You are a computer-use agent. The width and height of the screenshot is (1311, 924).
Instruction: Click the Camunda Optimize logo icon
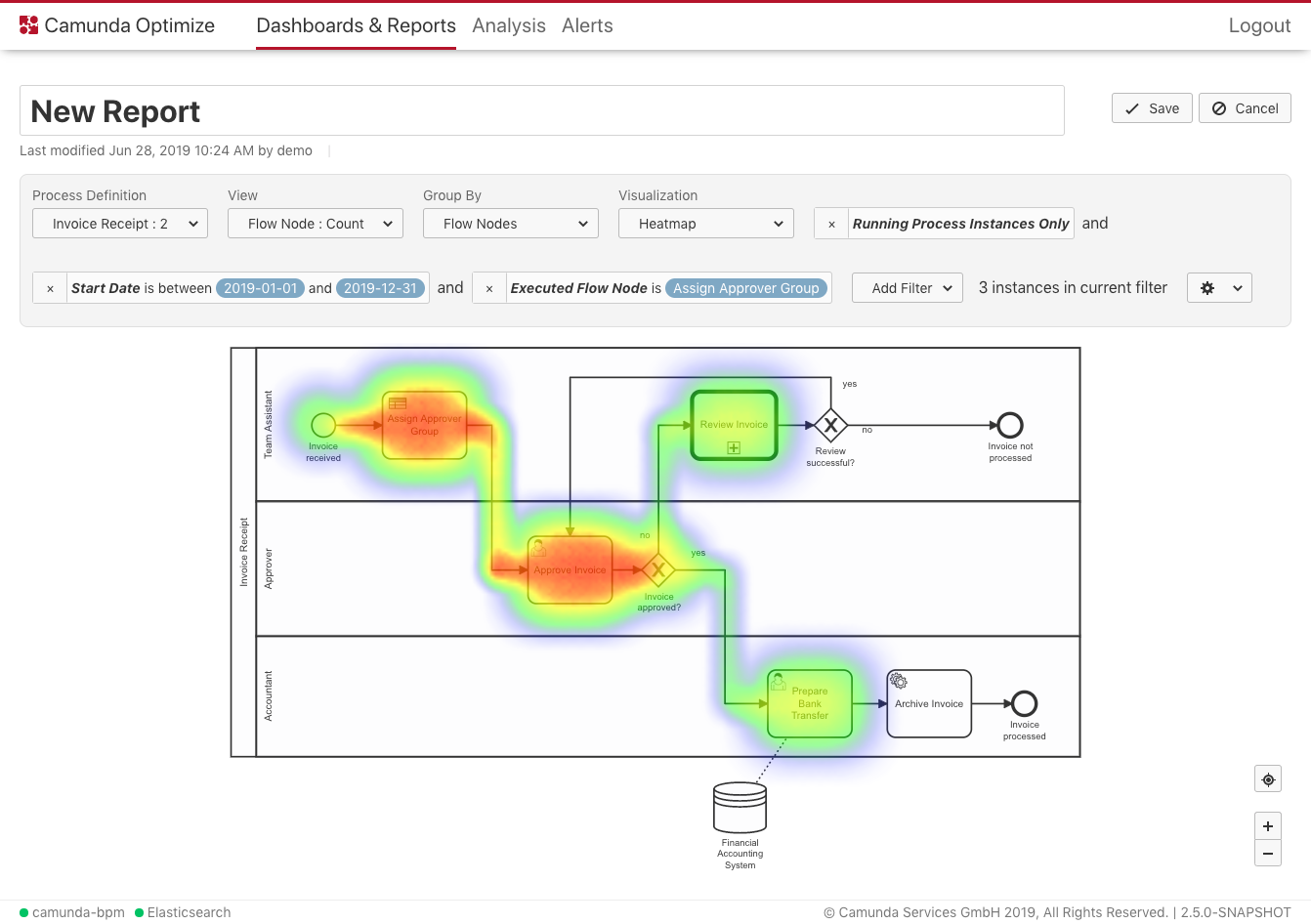29,25
